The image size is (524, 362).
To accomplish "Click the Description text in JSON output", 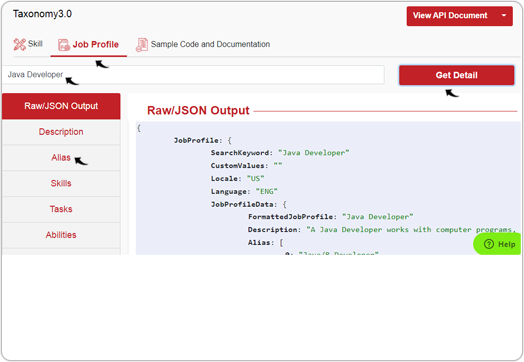I will (x=411, y=230).
